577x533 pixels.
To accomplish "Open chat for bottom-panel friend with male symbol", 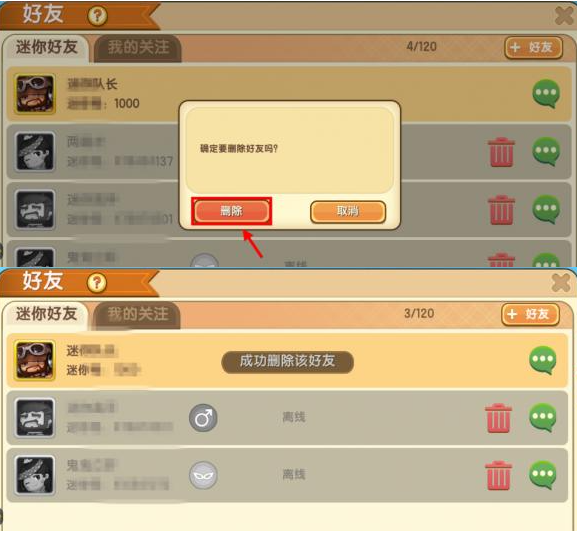I will (x=543, y=417).
